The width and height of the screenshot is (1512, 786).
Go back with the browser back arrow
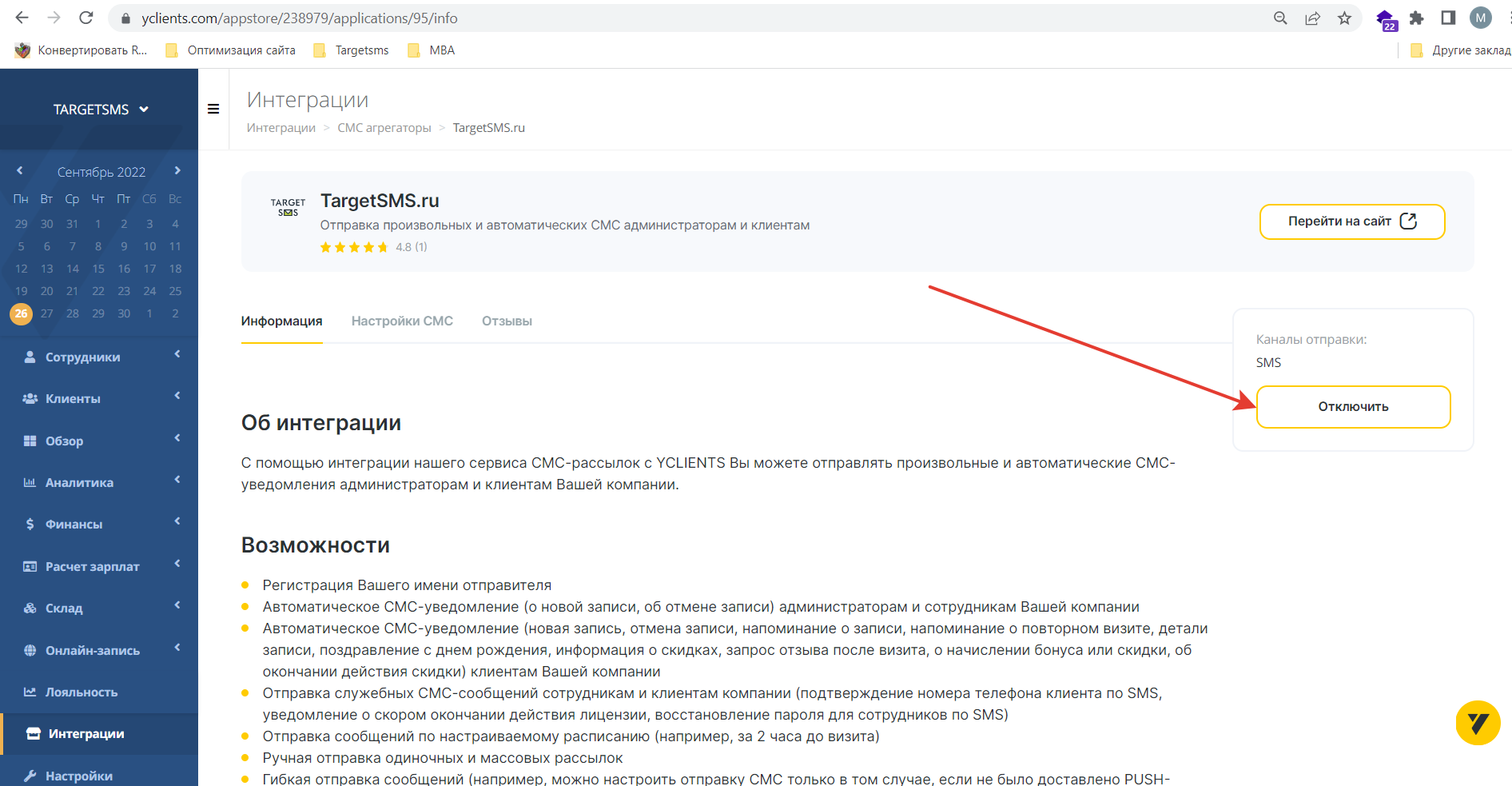pos(22,18)
